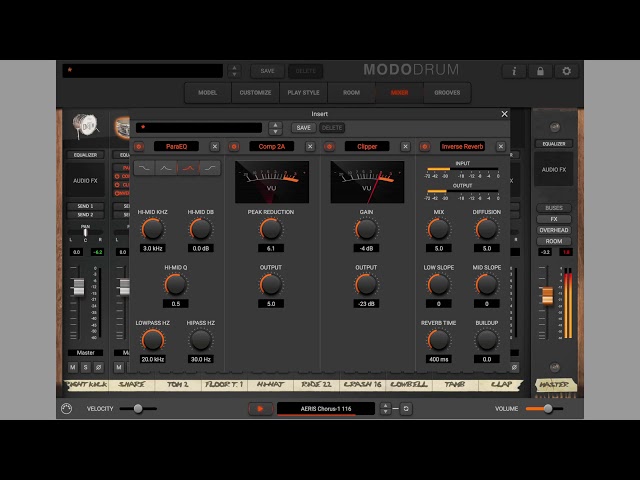The height and width of the screenshot is (480, 640).
Task: Select the orange hi-mid bell shape in ParaEQ
Action: coord(188,168)
